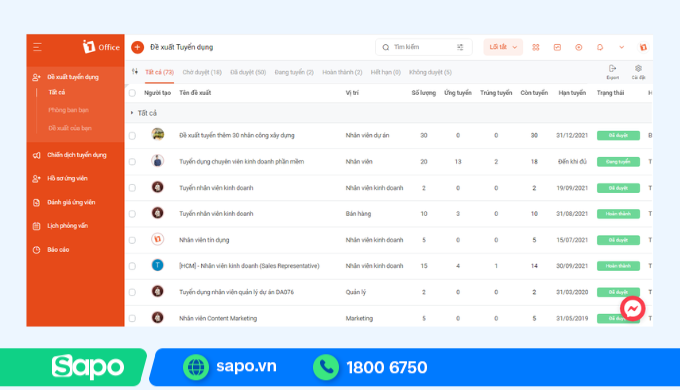Image resolution: width=680 pixels, height=390 pixels.
Task: Tick checkbox for Nhân viên tín dụng row
Action: pyautogui.click(x=132, y=240)
